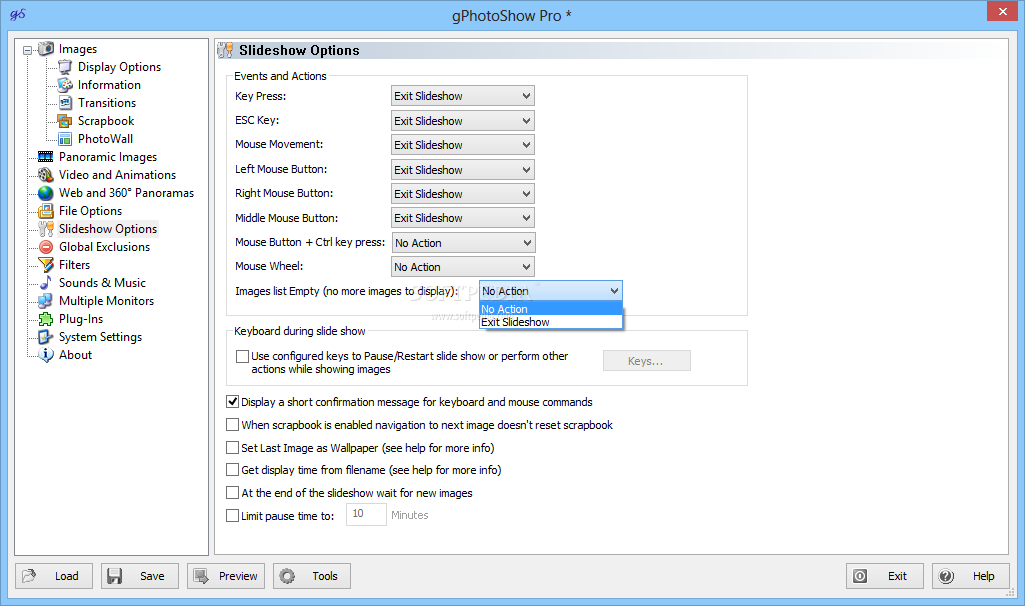Check Limit pause time to option
This screenshot has width=1025, height=606.
click(x=232, y=516)
